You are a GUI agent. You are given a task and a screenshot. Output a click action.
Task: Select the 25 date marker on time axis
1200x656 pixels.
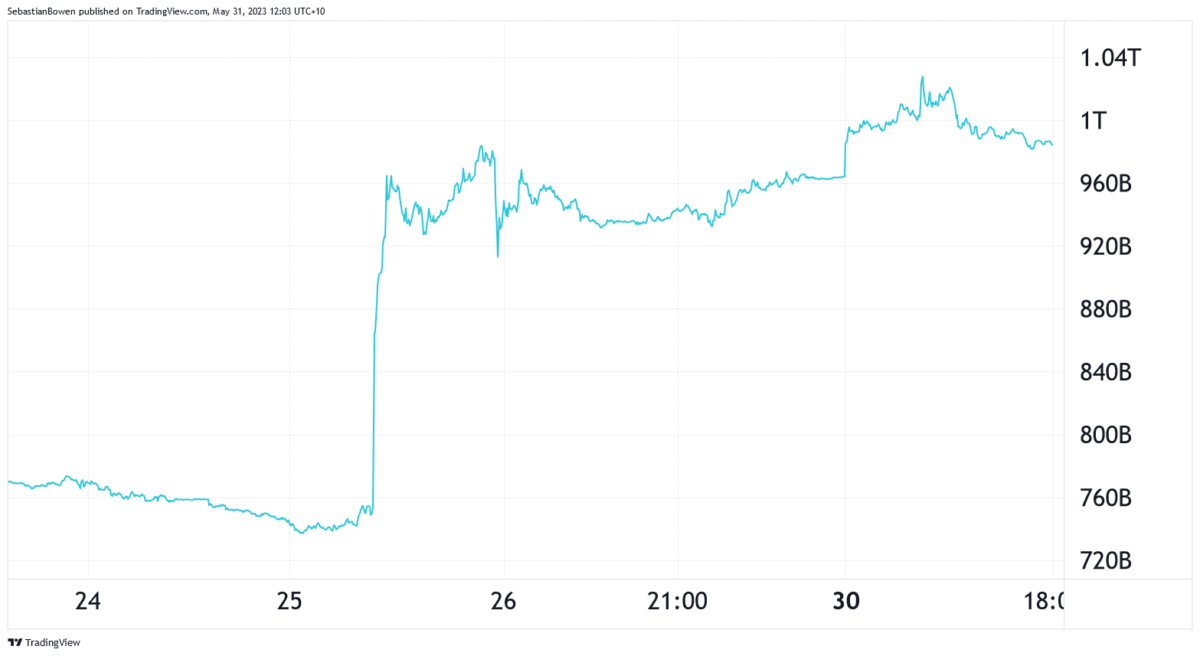(x=289, y=602)
